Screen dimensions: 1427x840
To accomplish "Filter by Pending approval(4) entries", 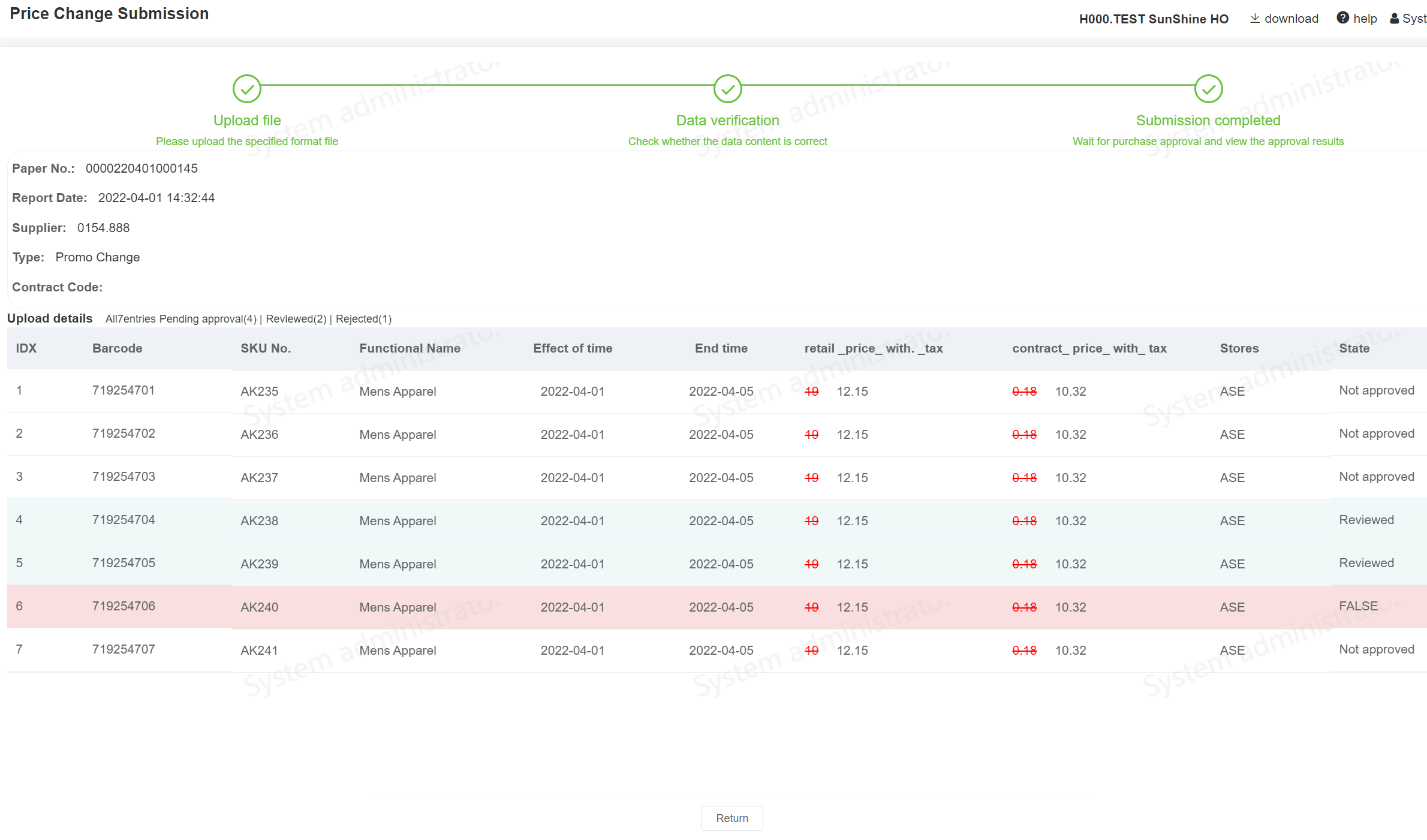I will point(208,319).
